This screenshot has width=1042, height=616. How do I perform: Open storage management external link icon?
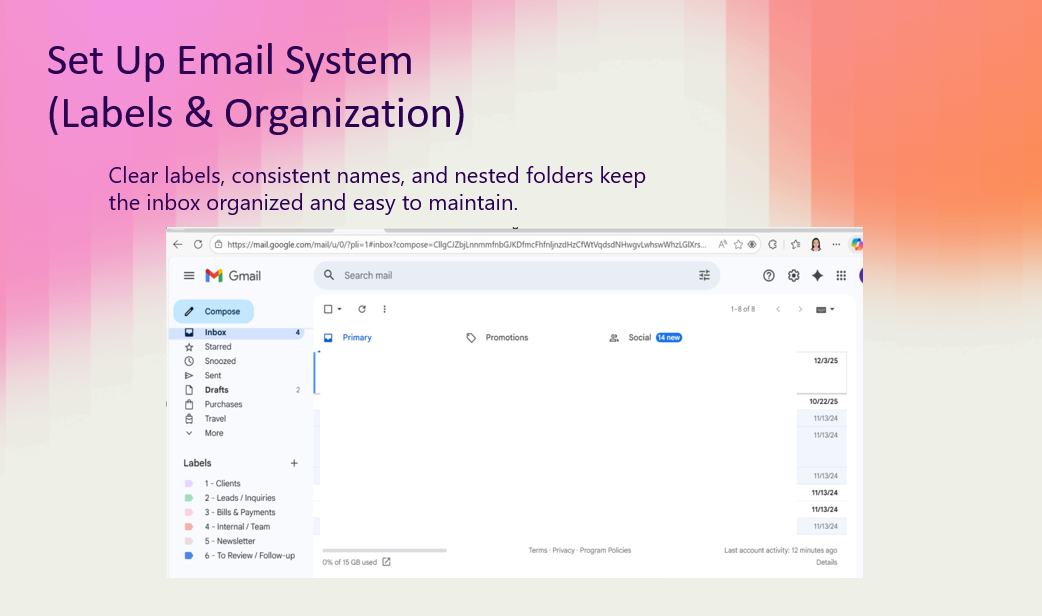pyautogui.click(x=387, y=562)
